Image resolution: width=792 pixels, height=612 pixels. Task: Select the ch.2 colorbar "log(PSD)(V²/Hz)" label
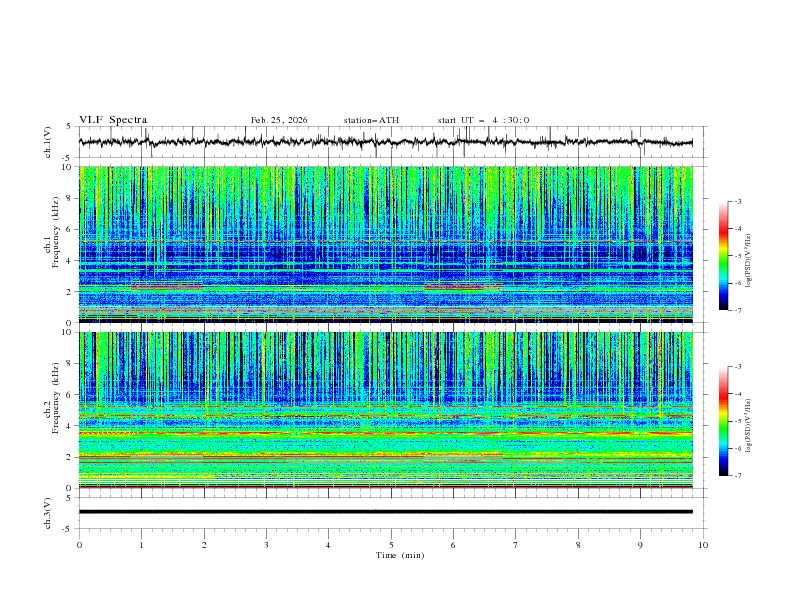[x=748, y=425]
